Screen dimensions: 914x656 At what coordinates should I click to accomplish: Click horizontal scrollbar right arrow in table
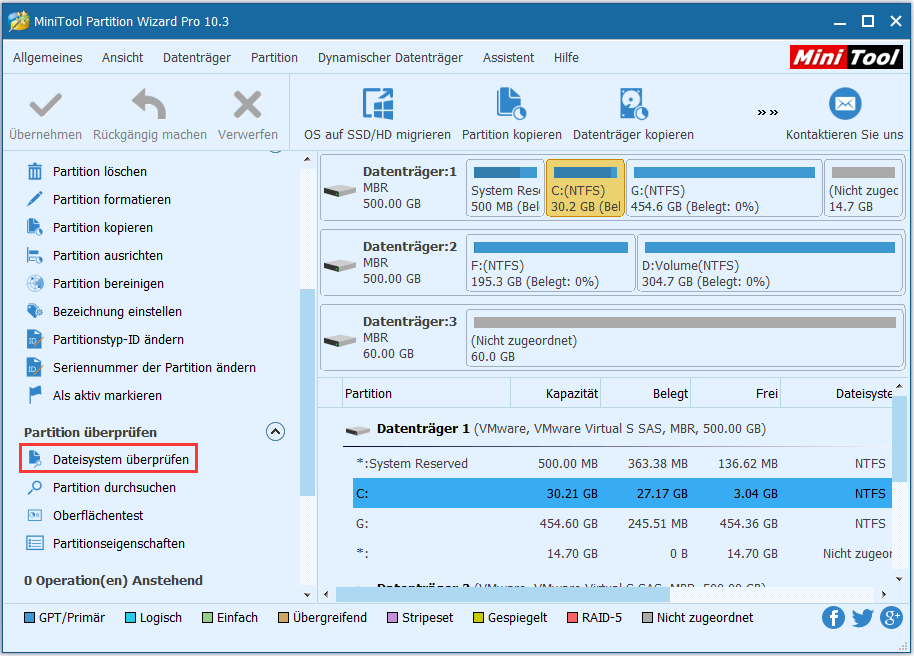click(884, 594)
